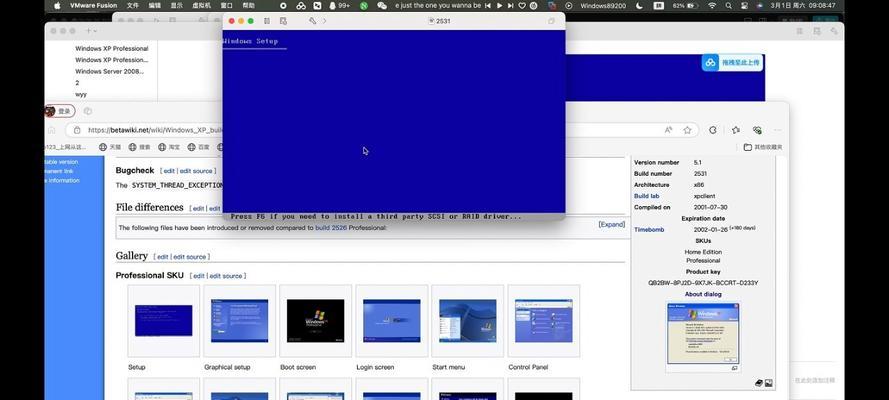
Task: Click the QQ penguin 99+ menu bar icon
Action: coord(340,5)
